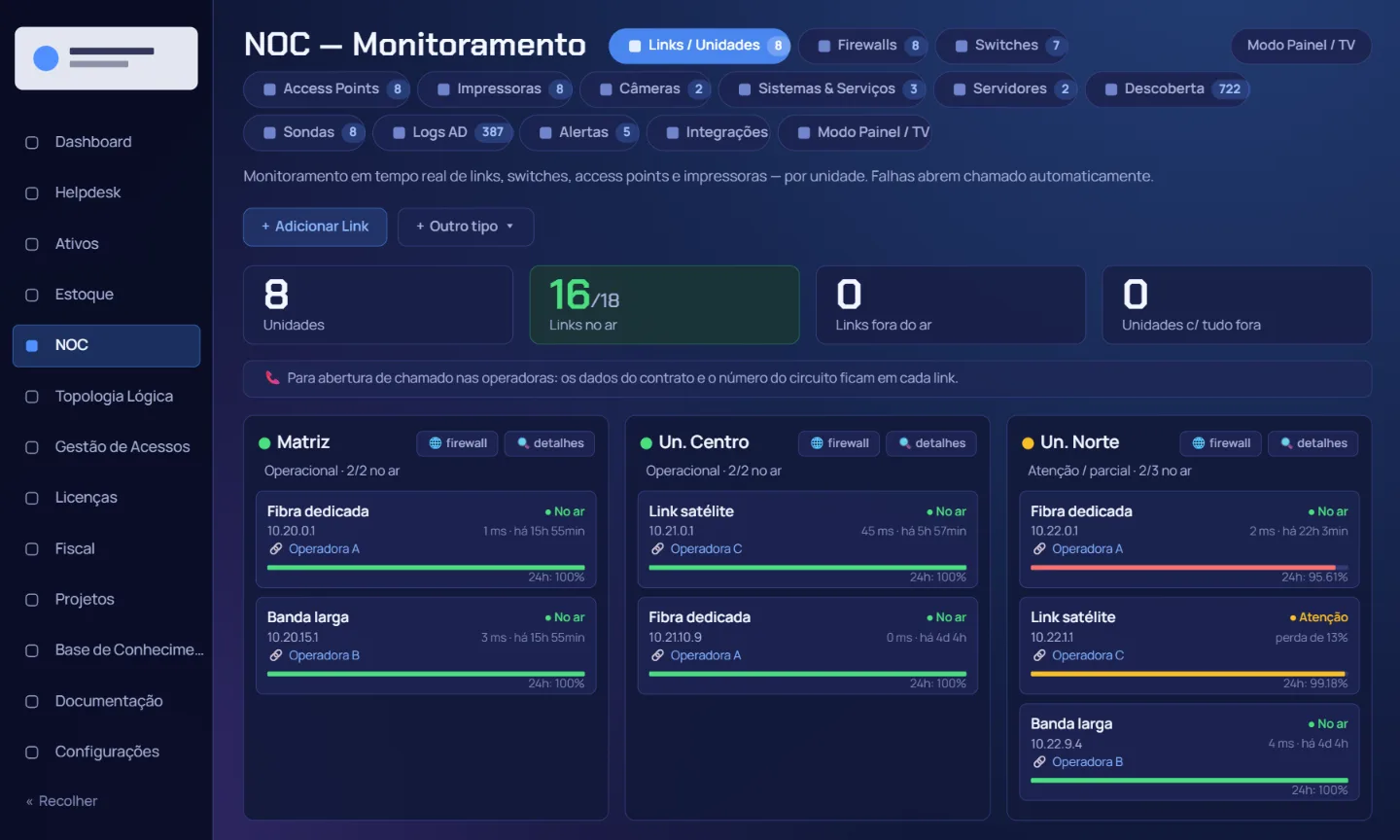Click the firewall globe icon on Un. Centro
The height and width of the screenshot is (840, 1400).
point(818,443)
